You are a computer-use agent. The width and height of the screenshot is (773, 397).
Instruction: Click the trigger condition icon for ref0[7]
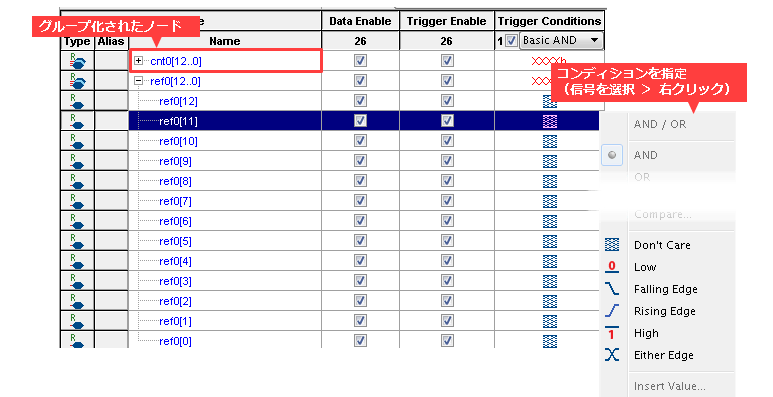pos(550,201)
